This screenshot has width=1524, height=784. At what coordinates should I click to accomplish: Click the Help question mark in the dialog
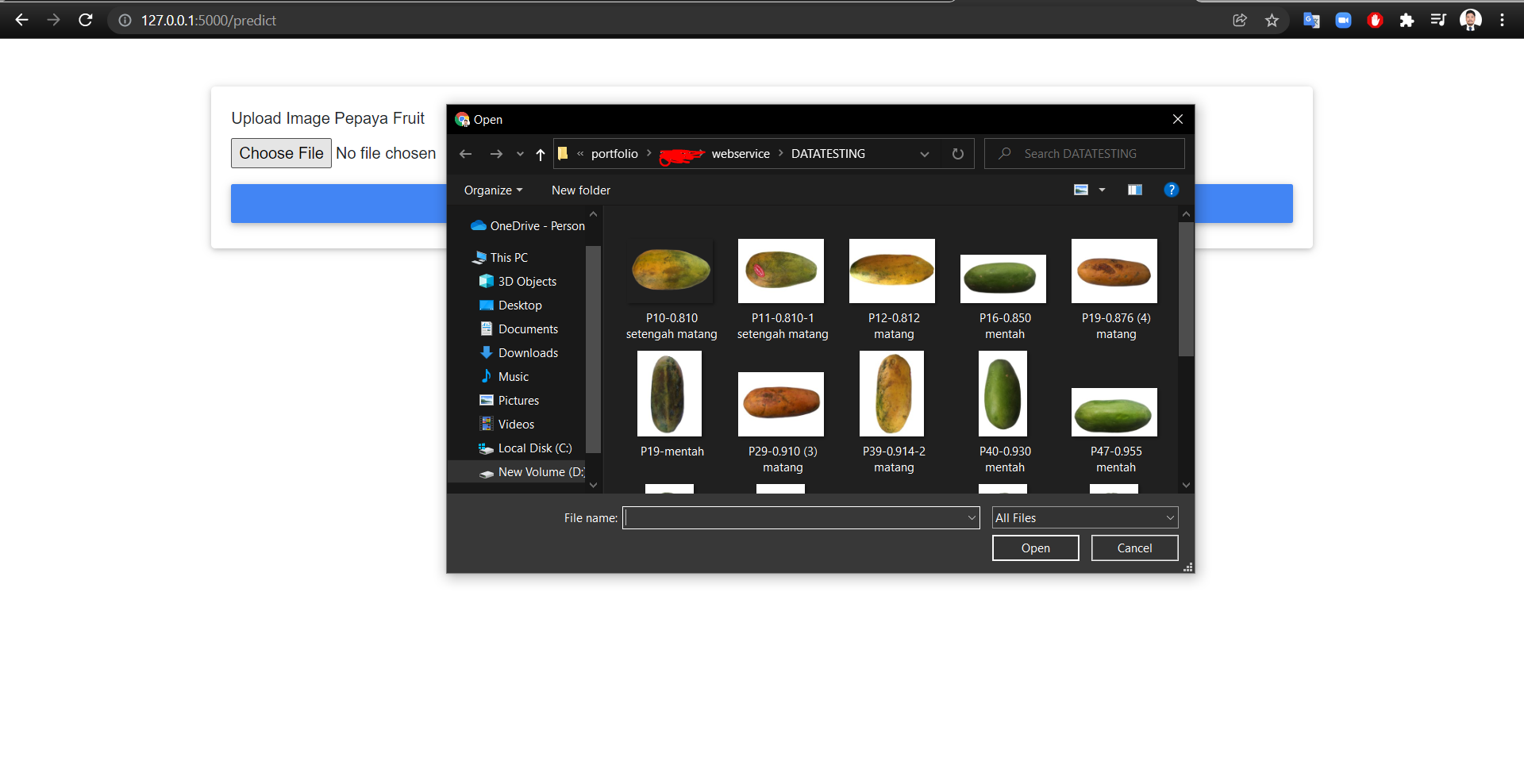click(x=1172, y=190)
